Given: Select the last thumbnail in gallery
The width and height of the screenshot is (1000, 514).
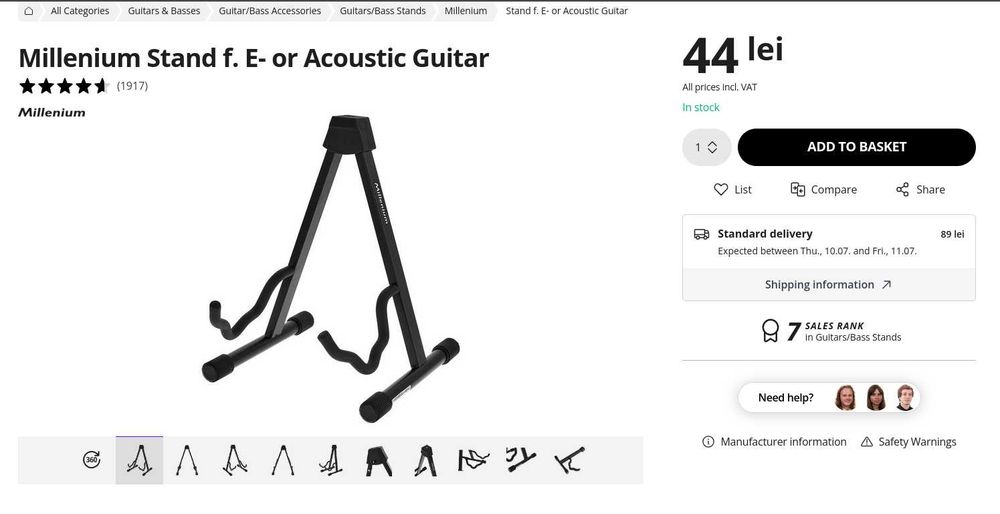Looking at the screenshot, I should click(570, 460).
